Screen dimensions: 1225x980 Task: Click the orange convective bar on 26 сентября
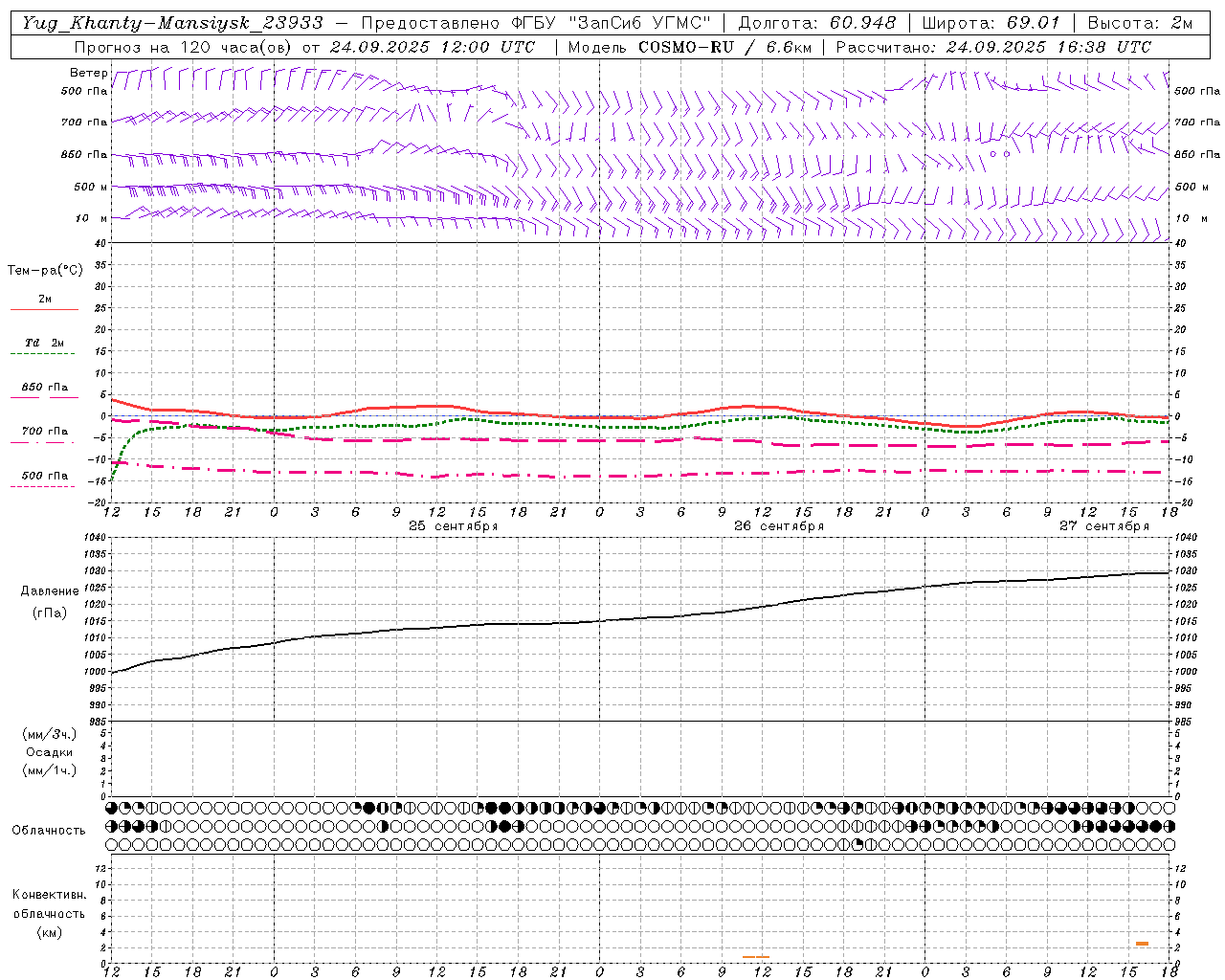coord(756,956)
